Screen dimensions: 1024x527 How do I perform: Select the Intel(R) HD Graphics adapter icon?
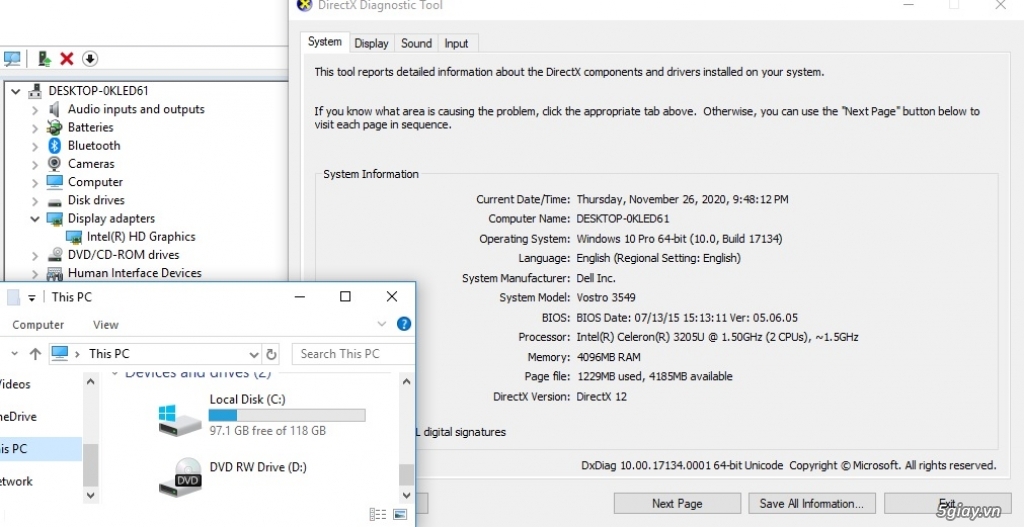tap(74, 237)
